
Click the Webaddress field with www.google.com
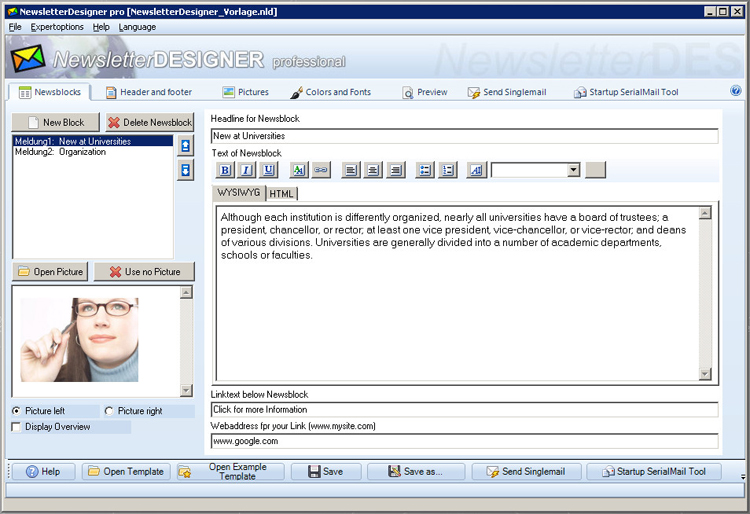click(x=464, y=441)
